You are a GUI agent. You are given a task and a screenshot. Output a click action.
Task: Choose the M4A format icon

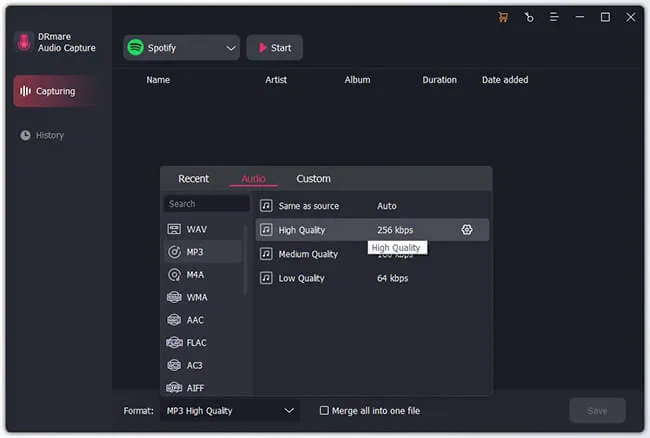coord(175,274)
